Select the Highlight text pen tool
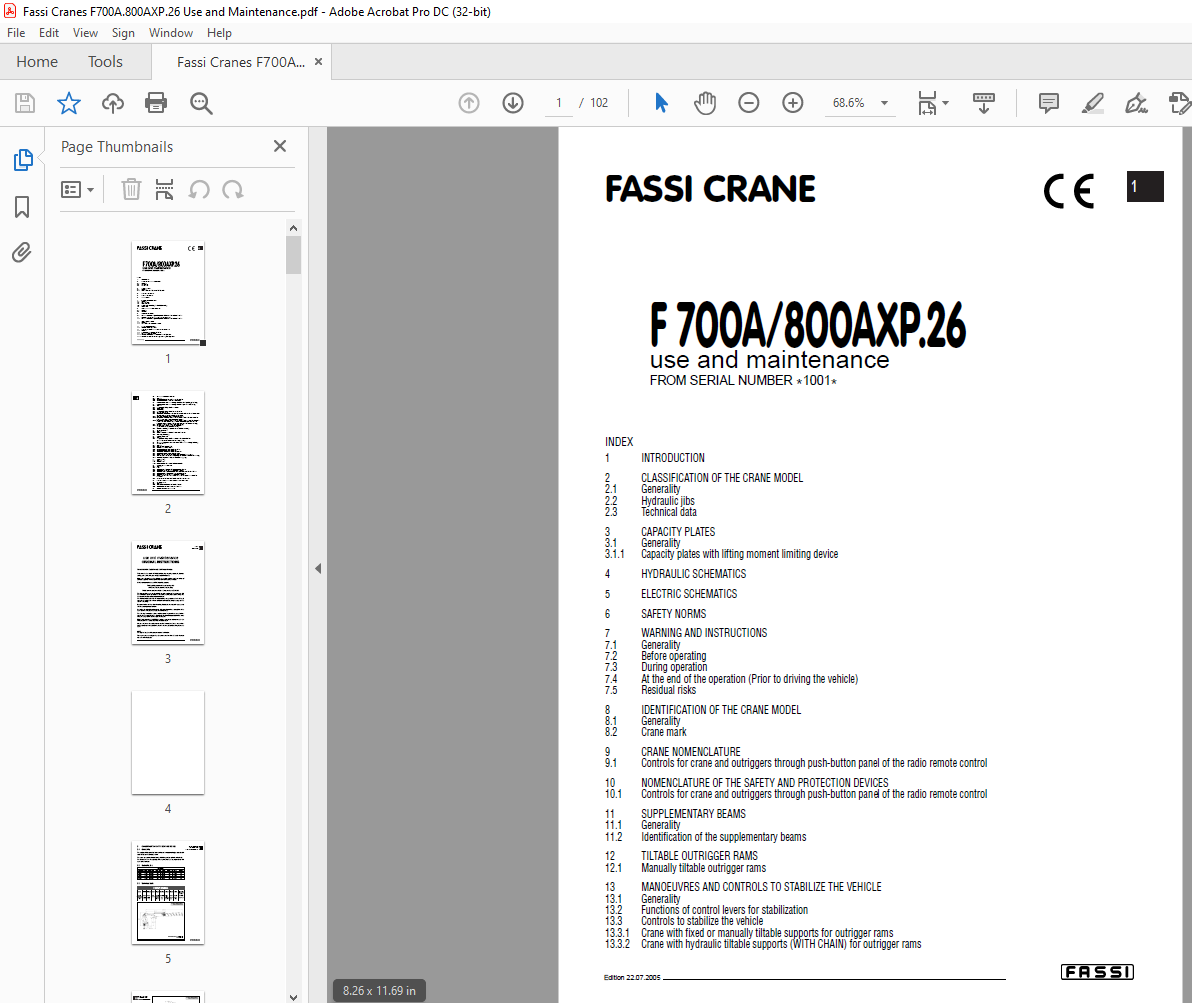The width and height of the screenshot is (1192, 1003). tap(1092, 103)
